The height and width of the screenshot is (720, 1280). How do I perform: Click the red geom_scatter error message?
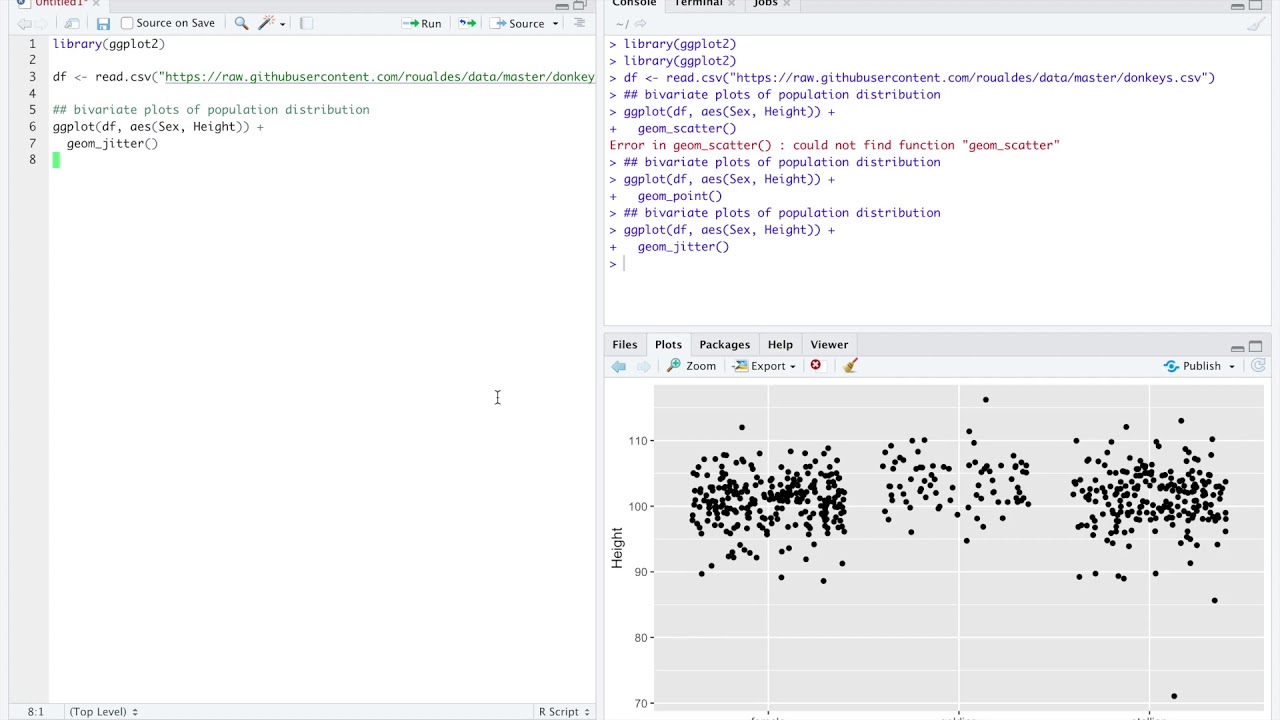click(x=834, y=145)
